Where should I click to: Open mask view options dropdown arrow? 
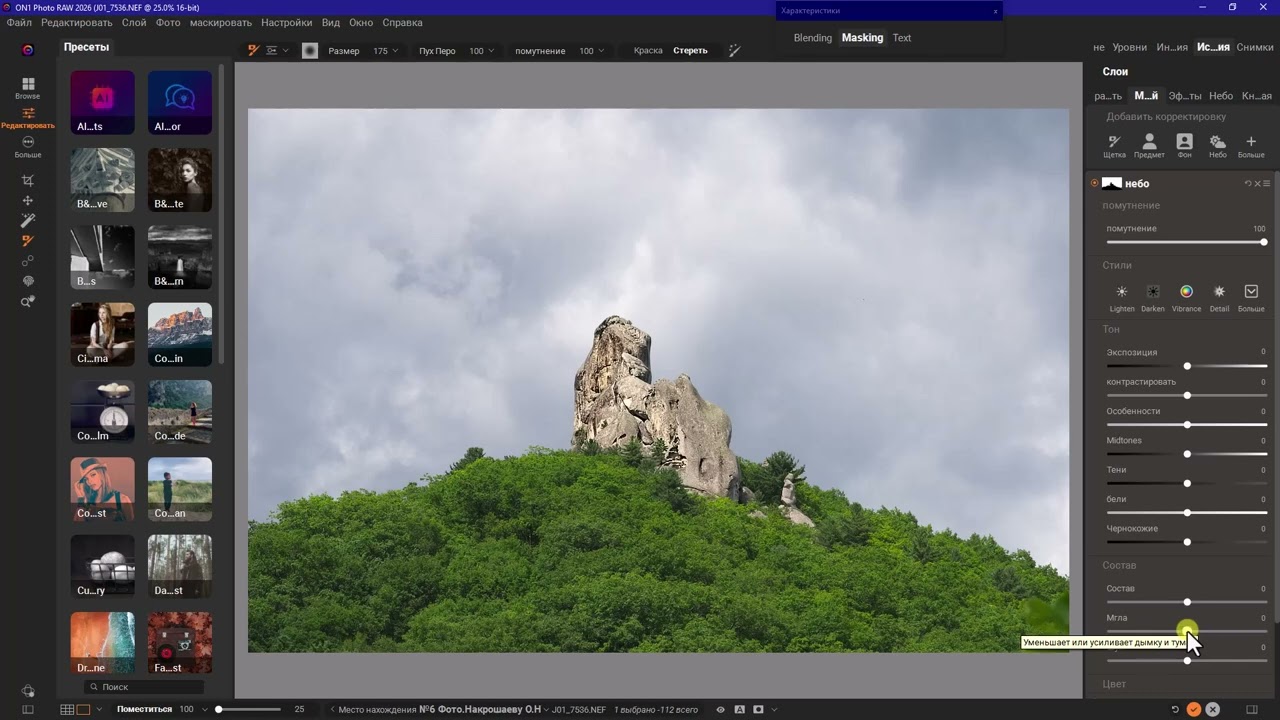pyautogui.click(x=773, y=710)
